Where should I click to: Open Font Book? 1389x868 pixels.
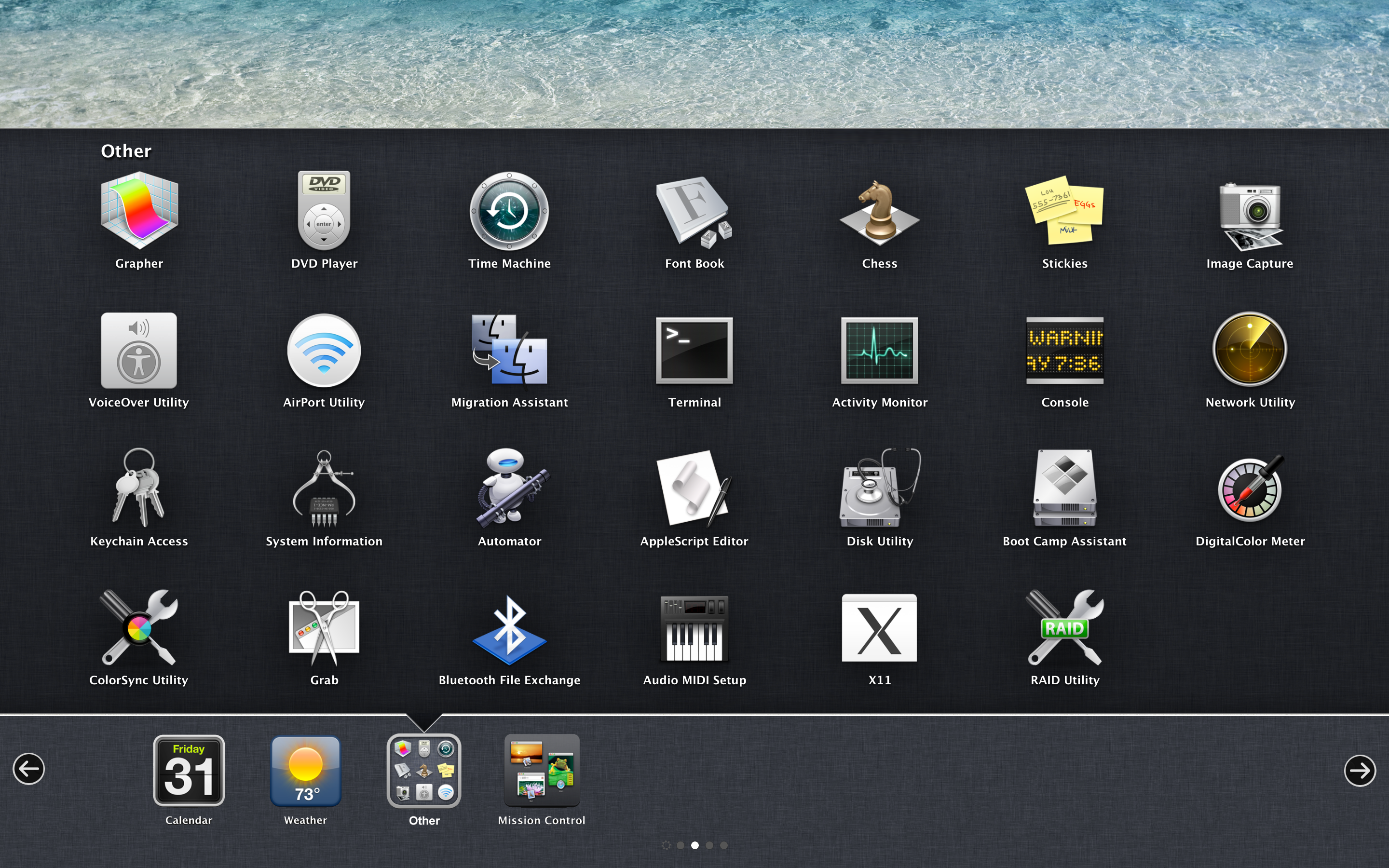click(694, 211)
